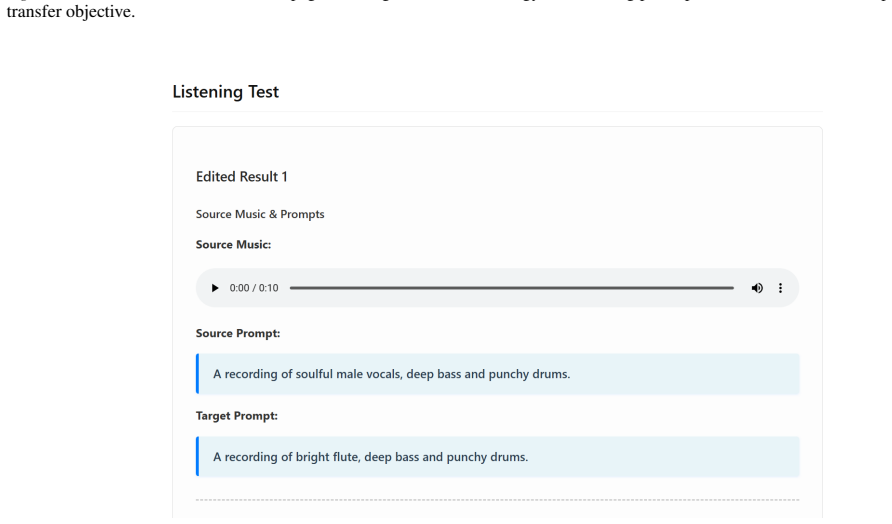
Task: Click the Source Prompt: label
Action: coord(238,333)
